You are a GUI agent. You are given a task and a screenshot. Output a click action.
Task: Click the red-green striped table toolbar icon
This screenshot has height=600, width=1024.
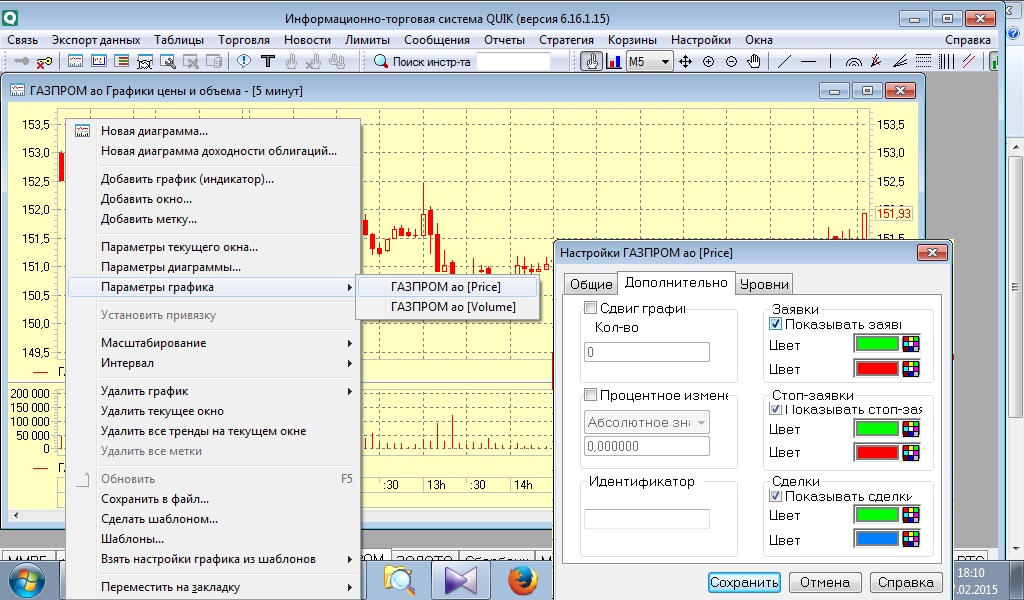click(121, 62)
